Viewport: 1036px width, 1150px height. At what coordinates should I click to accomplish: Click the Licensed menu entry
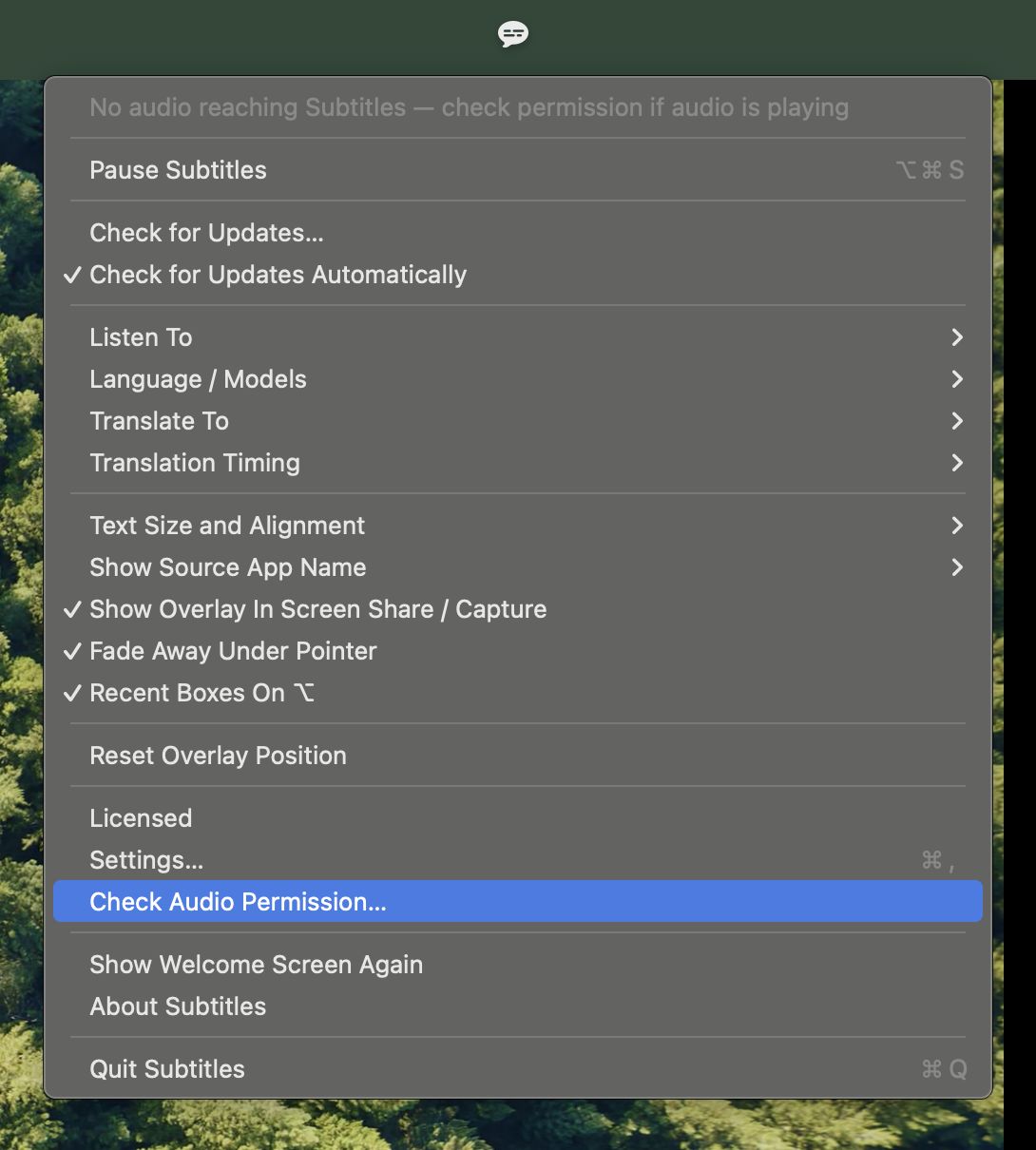pyautogui.click(x=518, y=818)
